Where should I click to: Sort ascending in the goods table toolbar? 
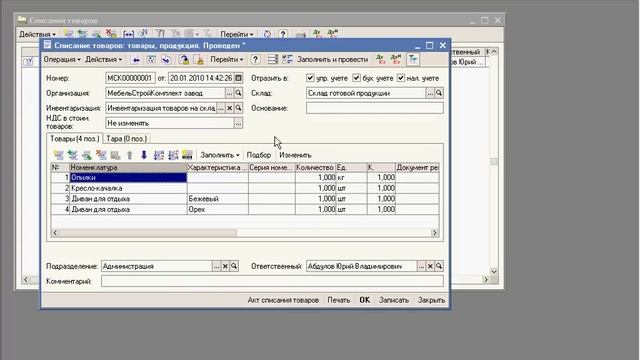point(159,155)
